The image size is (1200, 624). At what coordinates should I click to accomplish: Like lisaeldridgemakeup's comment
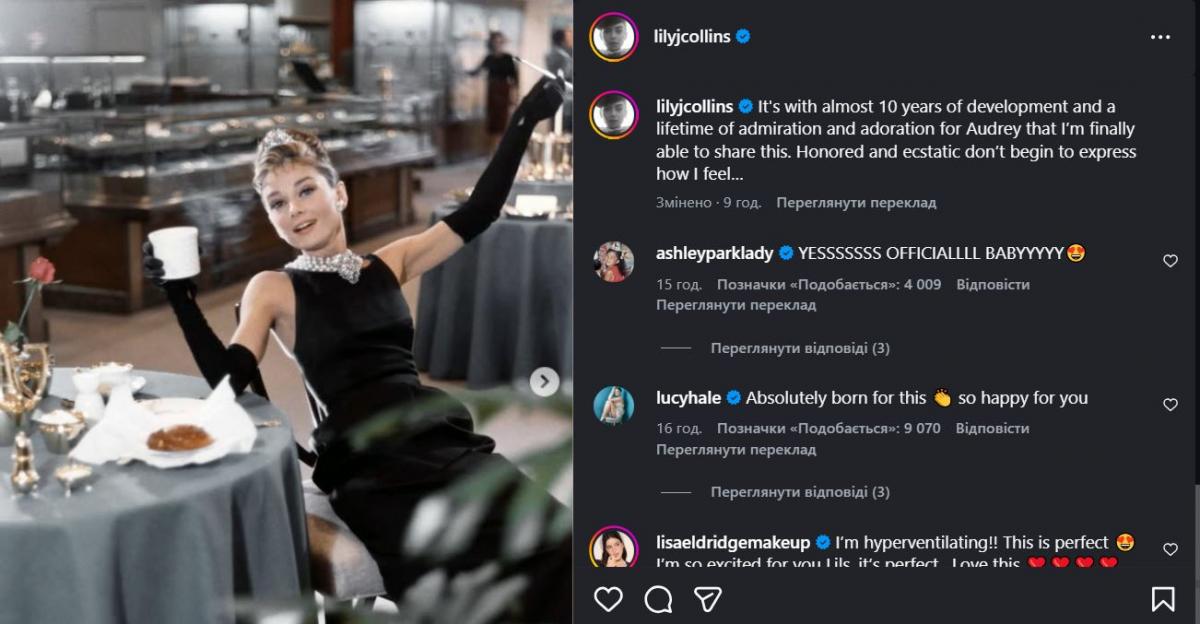click(x=1170, y=549)
